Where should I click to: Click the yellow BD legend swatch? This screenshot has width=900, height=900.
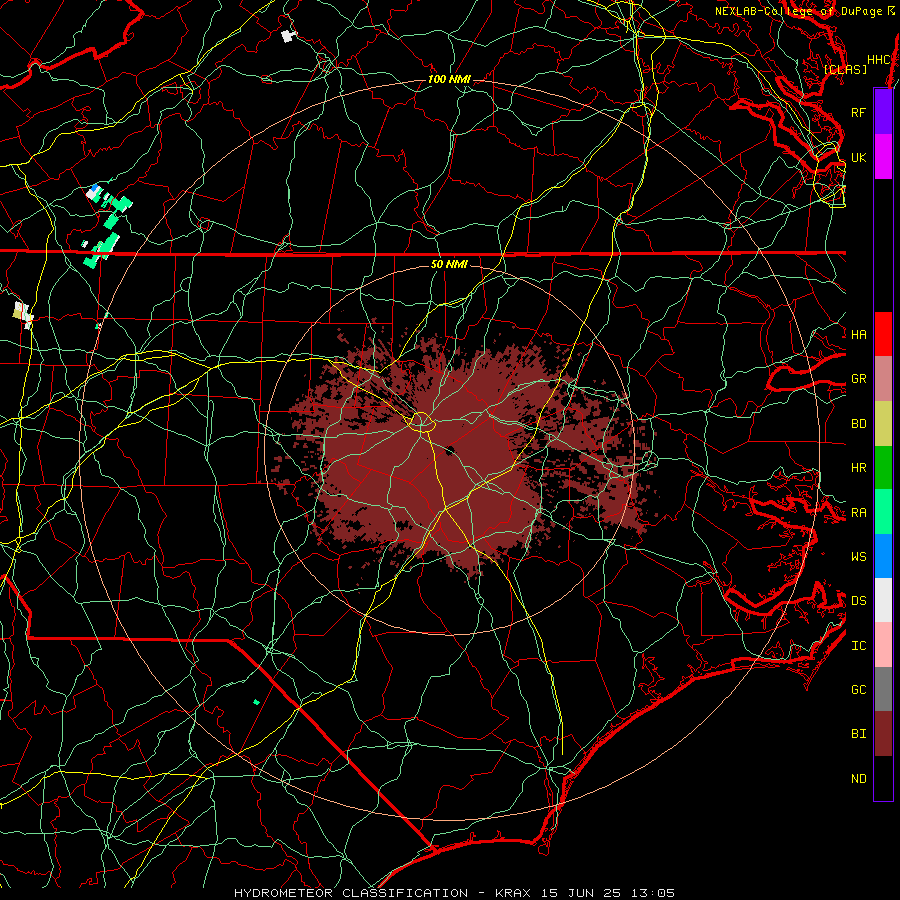click(883, 424)
